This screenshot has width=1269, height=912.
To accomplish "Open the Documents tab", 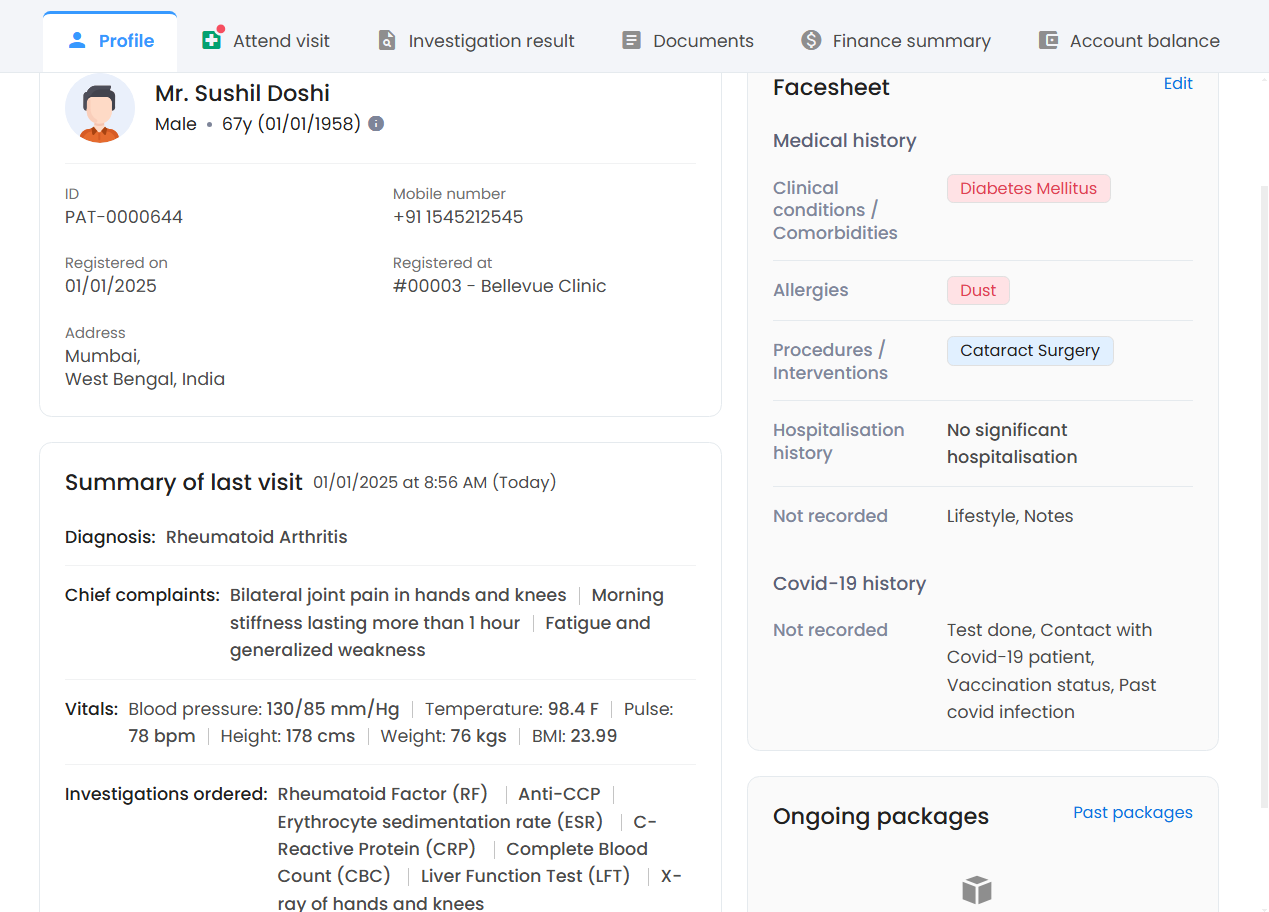I will click(x=703, y=41).
